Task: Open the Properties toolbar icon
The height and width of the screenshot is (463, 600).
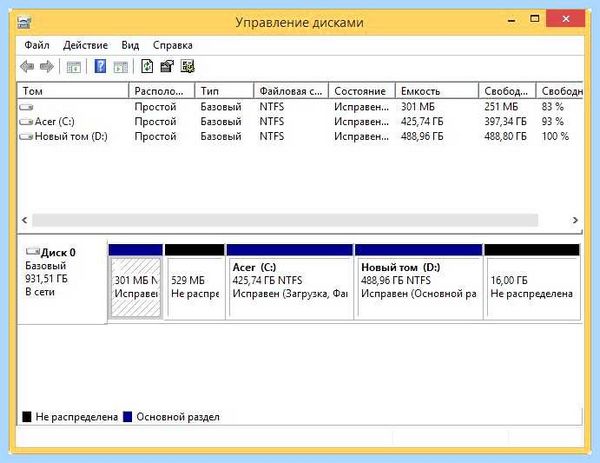Action: [x=167, y=66]
